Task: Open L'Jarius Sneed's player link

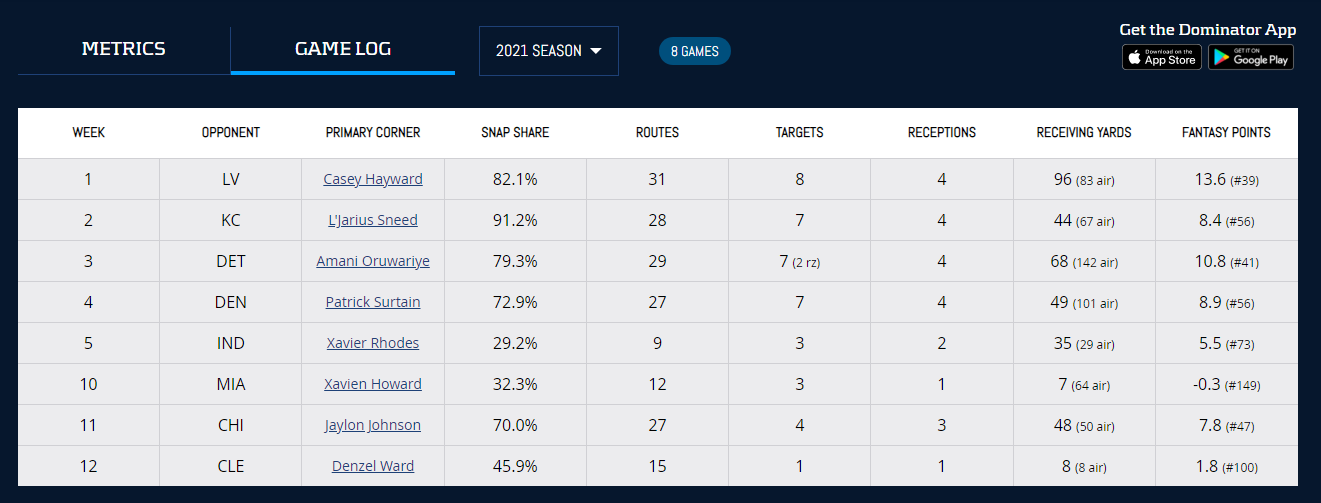Action: tap(373, 221)
